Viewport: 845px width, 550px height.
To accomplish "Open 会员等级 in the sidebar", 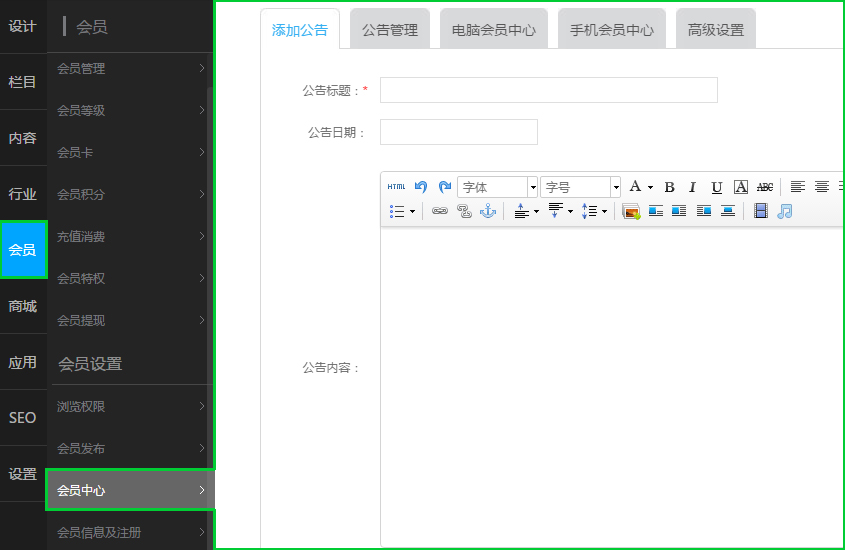I will tap(130, 111).
